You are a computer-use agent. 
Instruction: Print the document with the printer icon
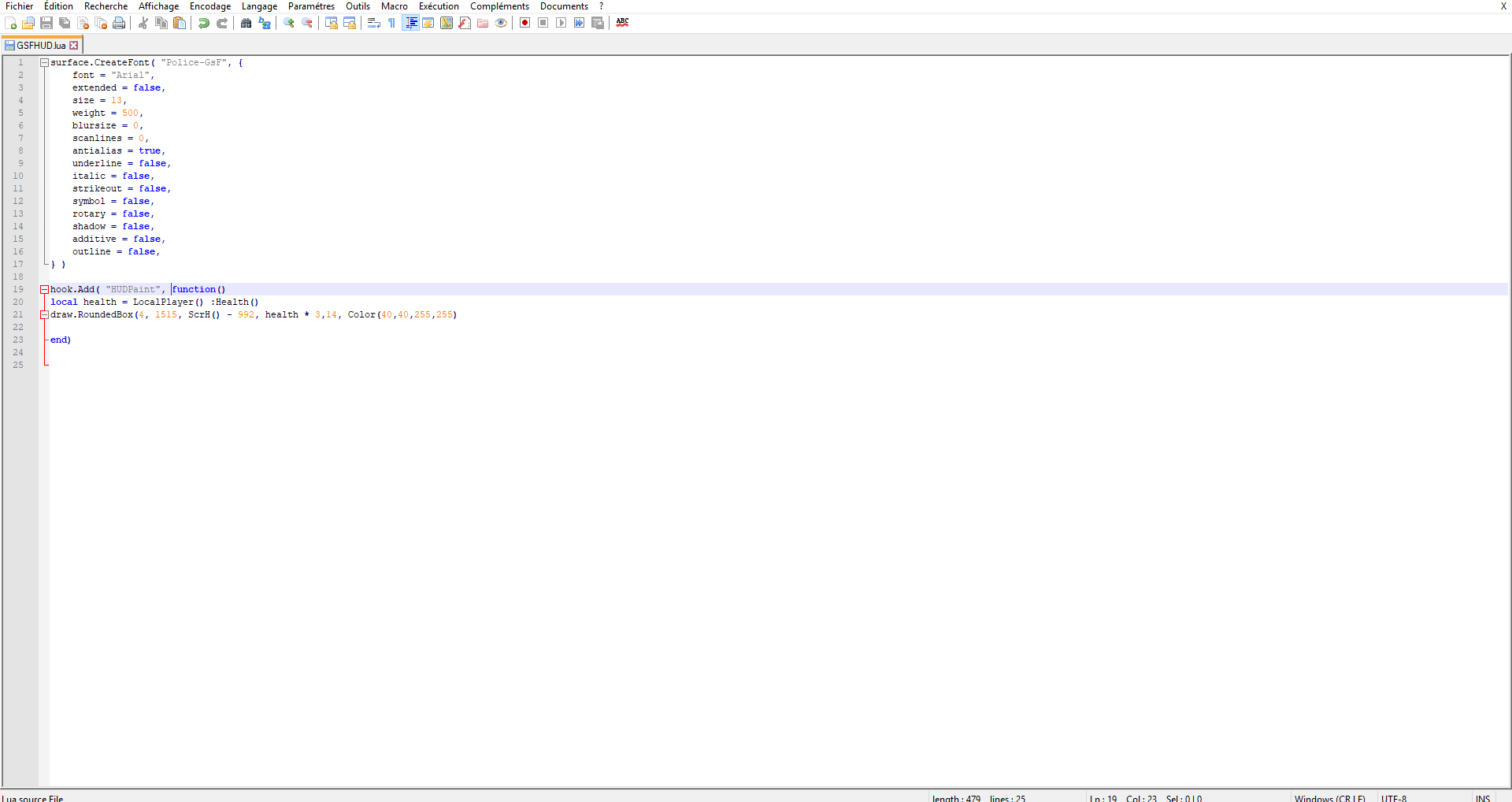click(119, 23)
